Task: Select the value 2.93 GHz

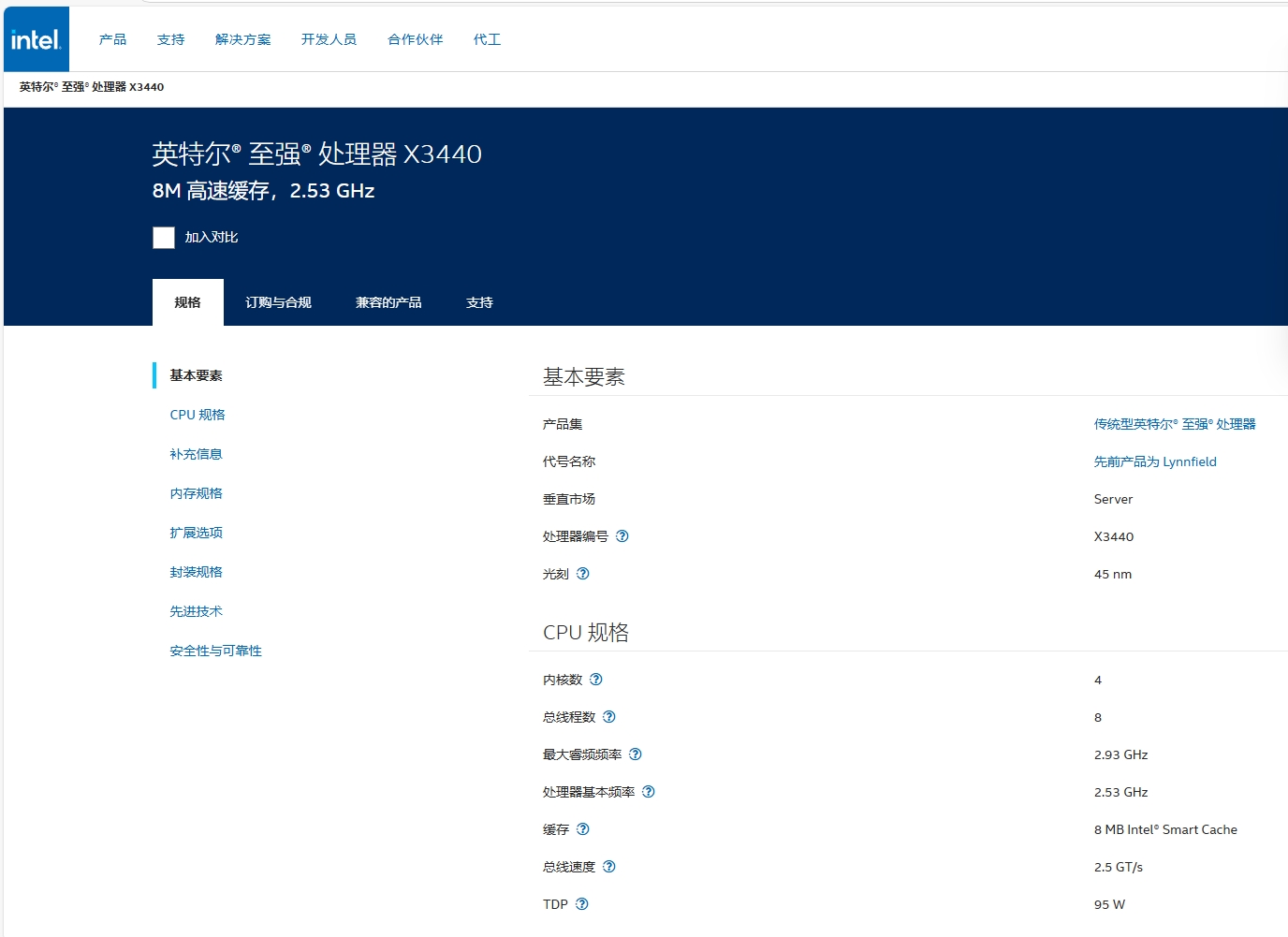Action: pos(1121,754)
